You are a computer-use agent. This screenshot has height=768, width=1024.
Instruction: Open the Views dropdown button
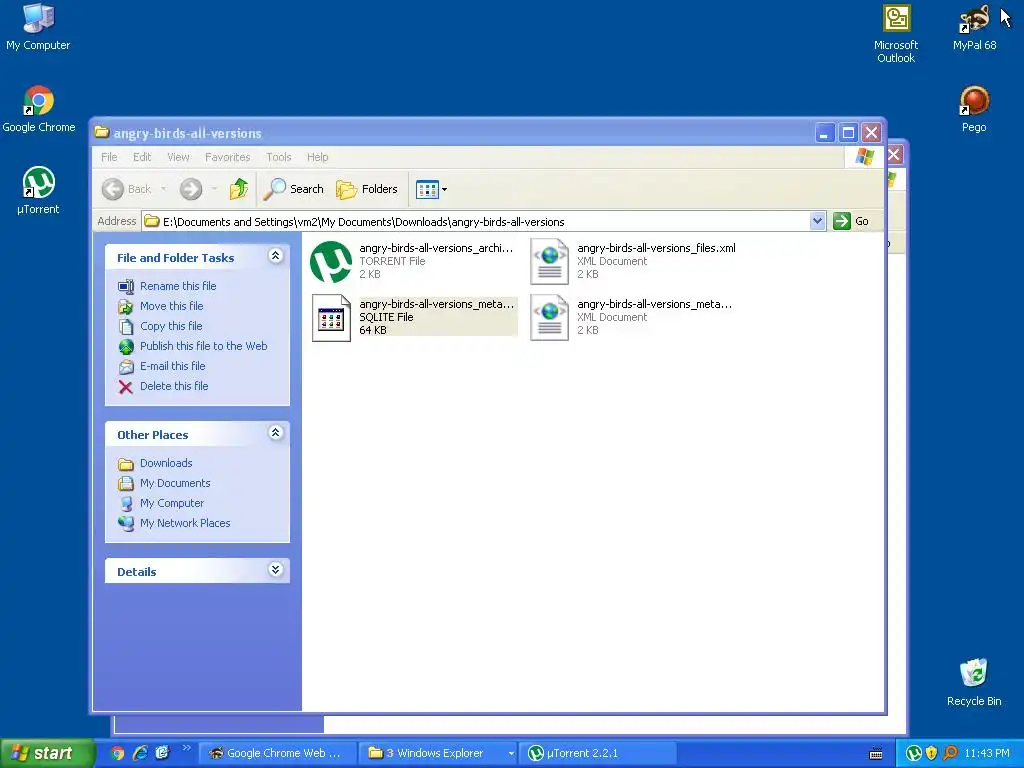click(431, 189)
